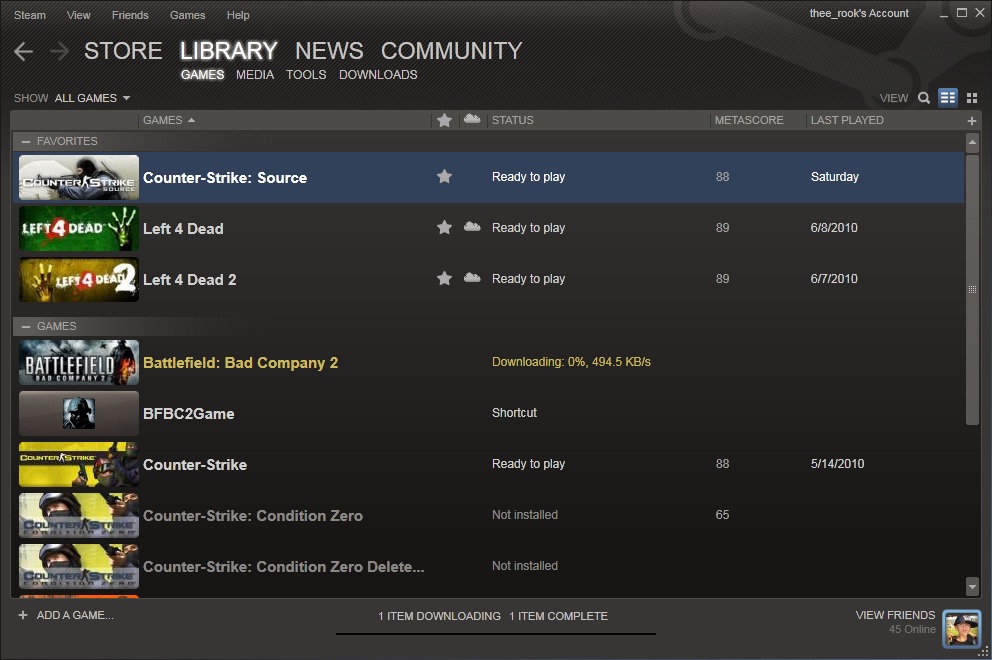992x660 pixels.
Task: Unfavorite Counter-Strike: Source via star
Action: click(444, 177)
